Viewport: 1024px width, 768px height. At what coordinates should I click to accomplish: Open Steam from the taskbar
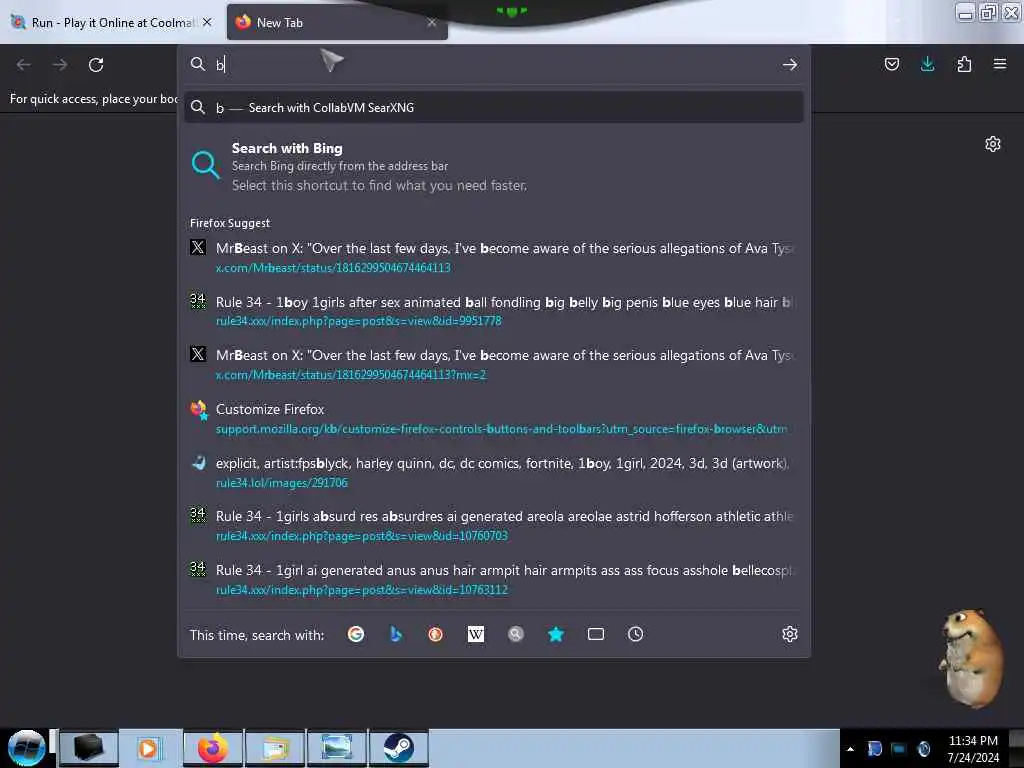398,748
